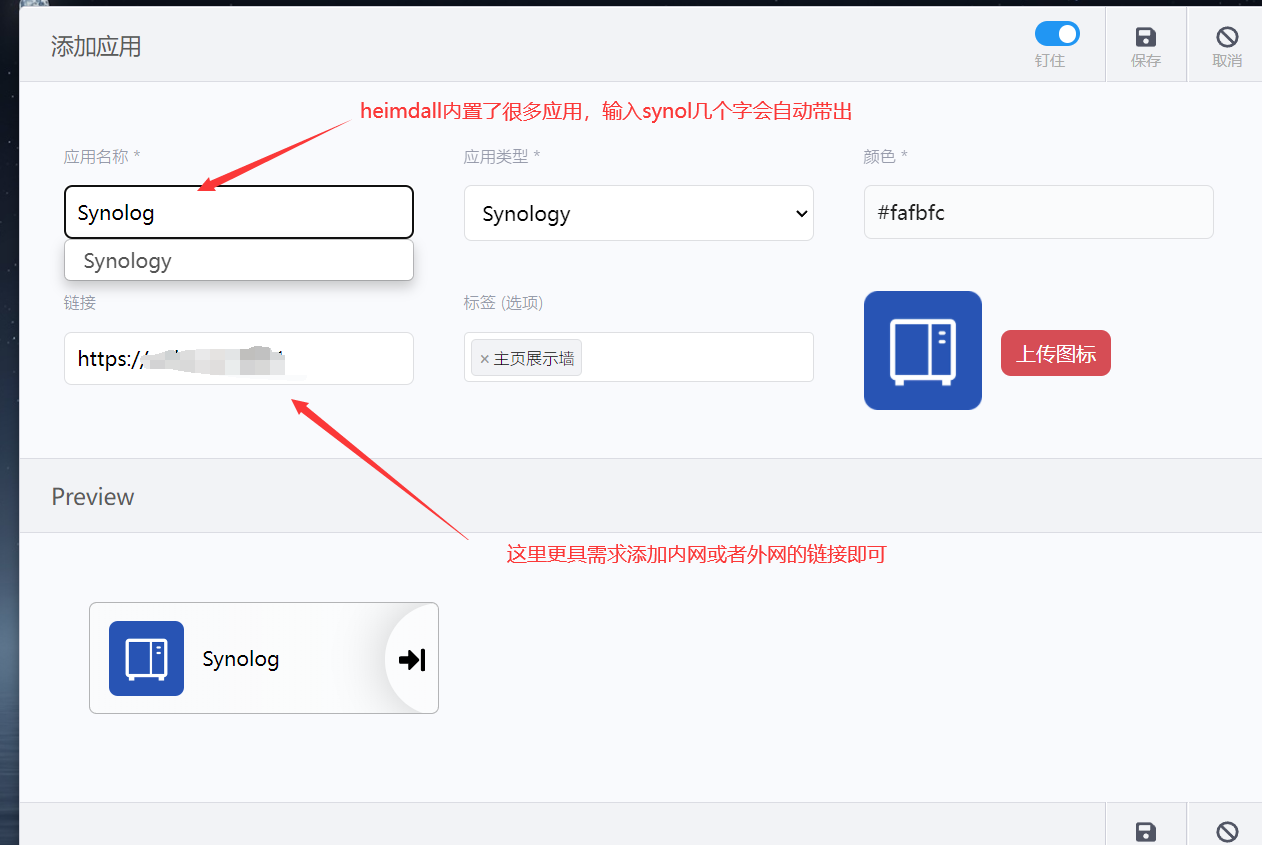This screenshot has width=1262, height=845.
Task: Toggle the 钉住 pin switch
Action: (x=1057, y=34)
